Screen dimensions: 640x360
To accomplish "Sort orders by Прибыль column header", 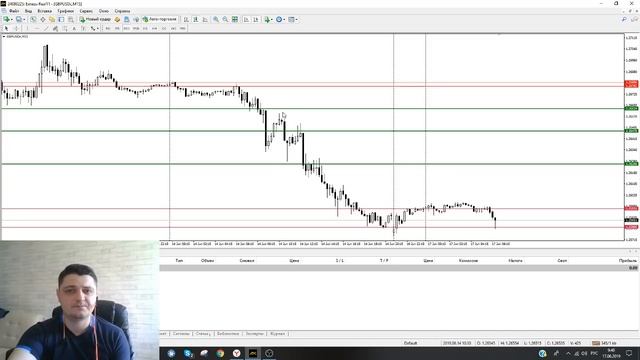I will [x=627, y=260].
